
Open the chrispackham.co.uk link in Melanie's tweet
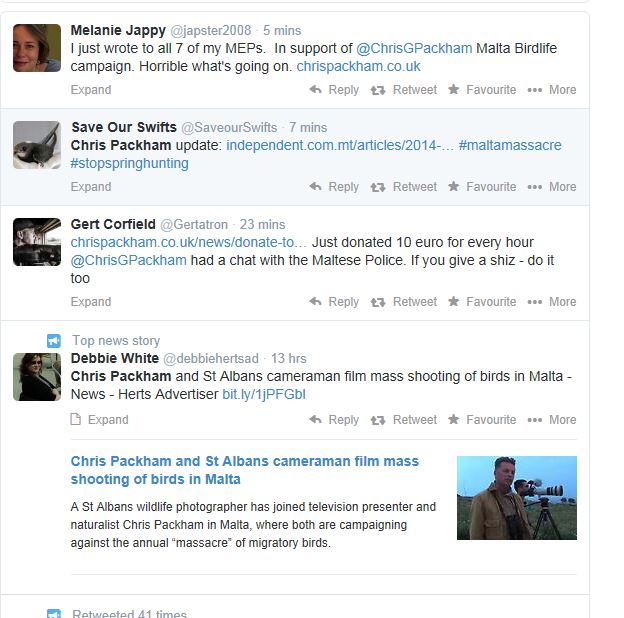358,67
